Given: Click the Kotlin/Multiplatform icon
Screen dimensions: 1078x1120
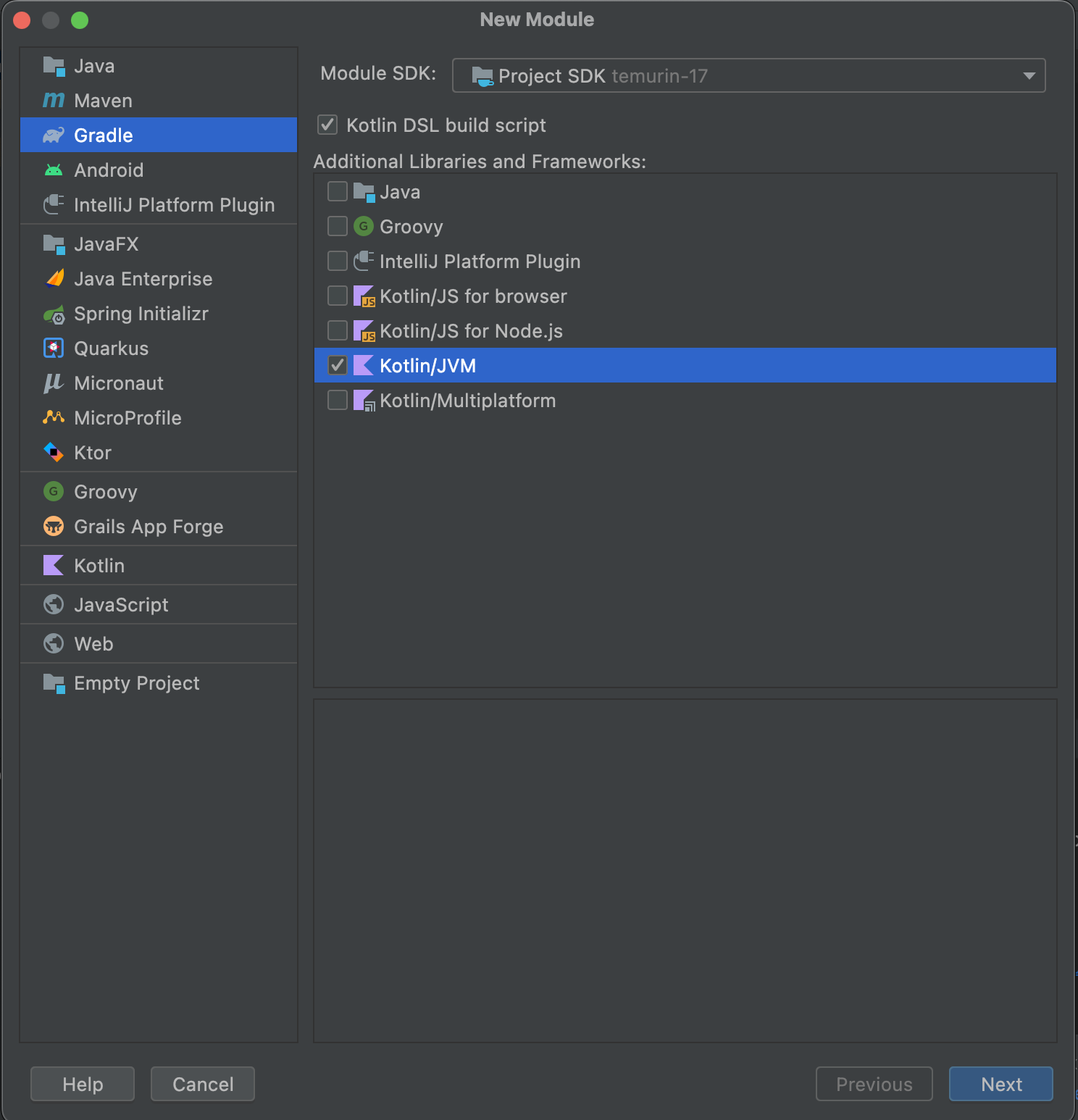Looking at the screenshot, I should 364,401.
